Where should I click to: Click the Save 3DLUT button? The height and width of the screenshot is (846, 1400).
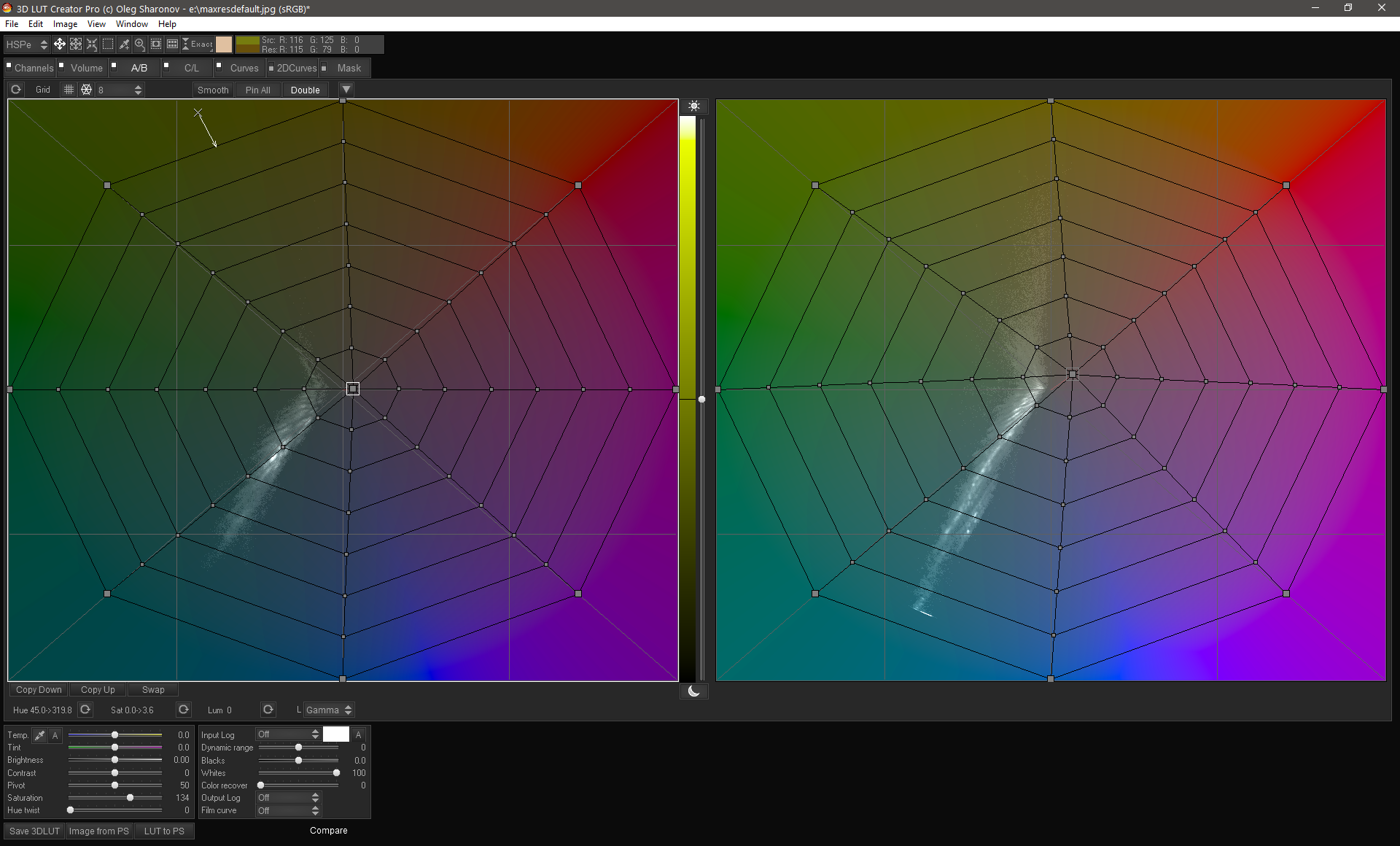[x=34, y=831]
